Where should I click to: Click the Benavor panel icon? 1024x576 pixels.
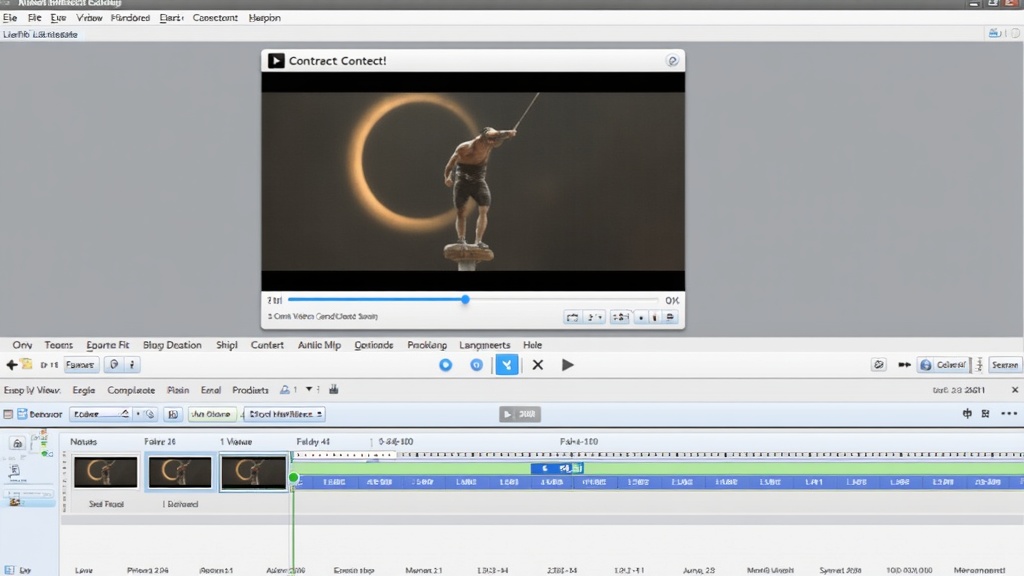pyautogui.click(x=22, y=414)
